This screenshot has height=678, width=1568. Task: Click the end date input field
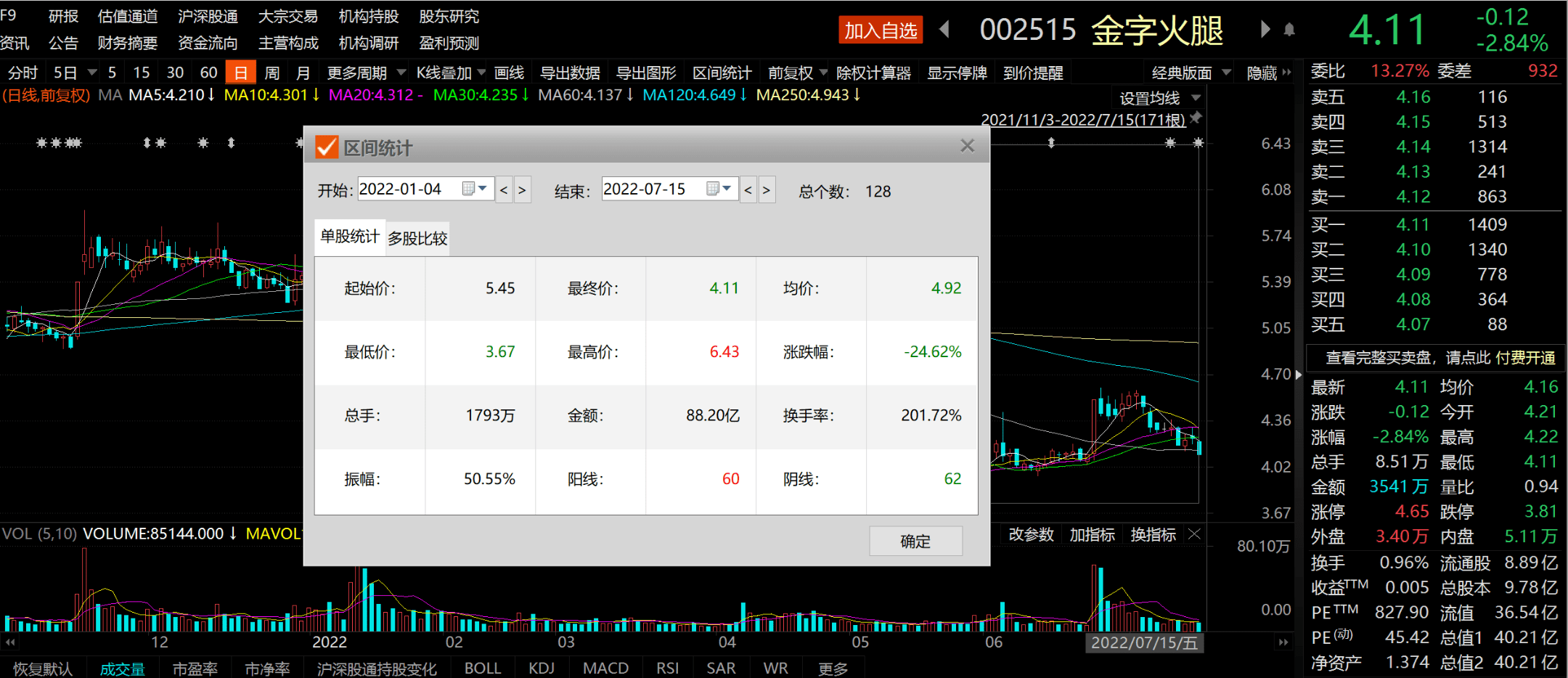point(651,189)
